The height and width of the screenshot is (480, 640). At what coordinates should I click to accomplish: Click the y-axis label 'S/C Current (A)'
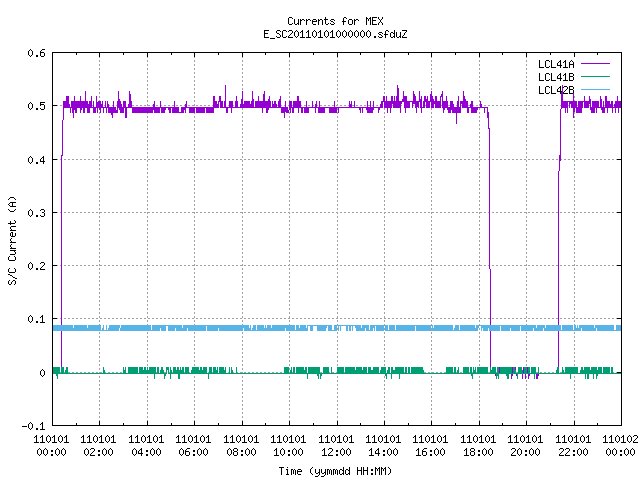13,241
